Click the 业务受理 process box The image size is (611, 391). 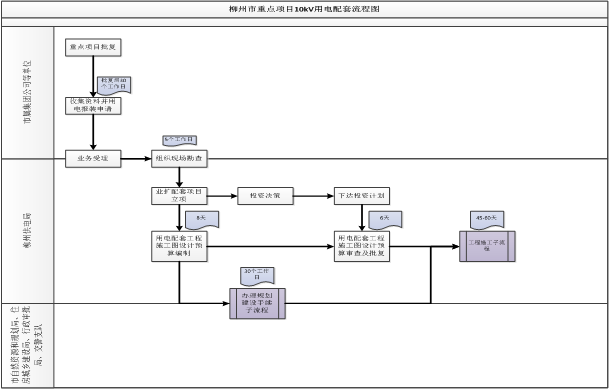(x=93, y=159)
